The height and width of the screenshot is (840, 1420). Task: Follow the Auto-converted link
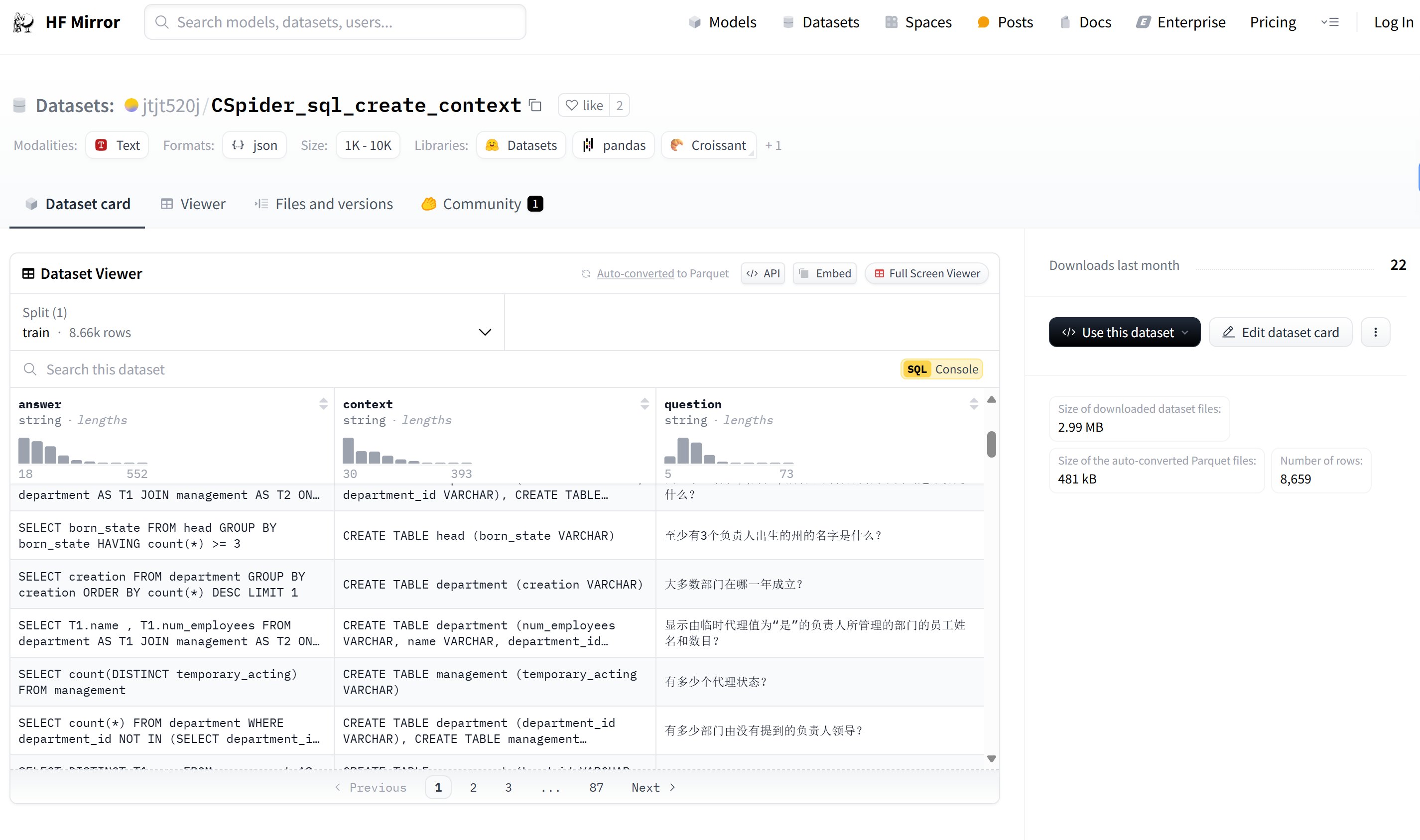(x=635, y=274)
